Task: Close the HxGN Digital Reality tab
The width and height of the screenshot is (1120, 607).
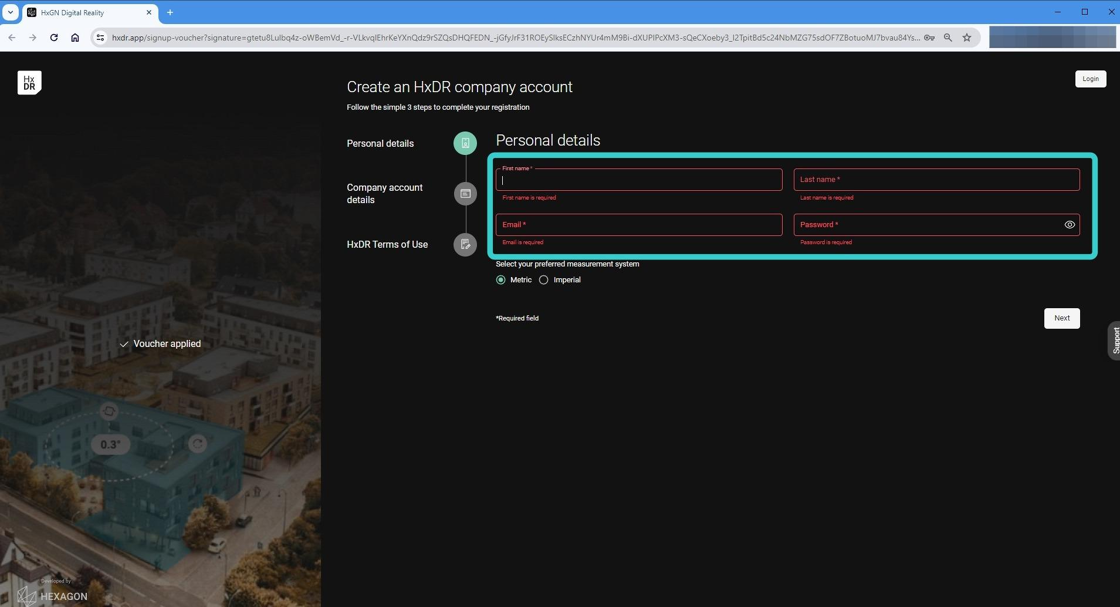Action: tap(149, 12)
